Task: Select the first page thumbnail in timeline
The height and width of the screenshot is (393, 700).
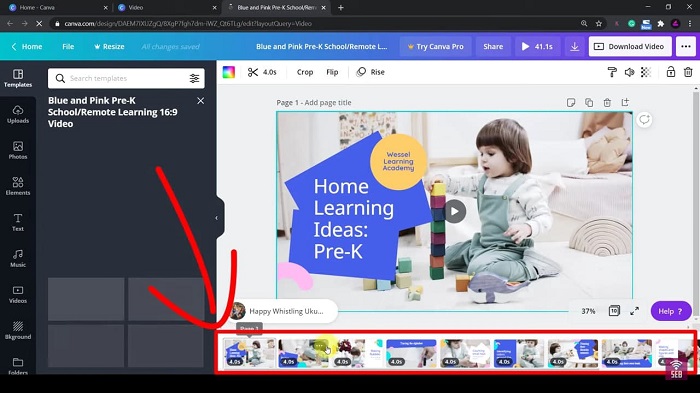Action: pyautogui.click(x=249, y=353)
